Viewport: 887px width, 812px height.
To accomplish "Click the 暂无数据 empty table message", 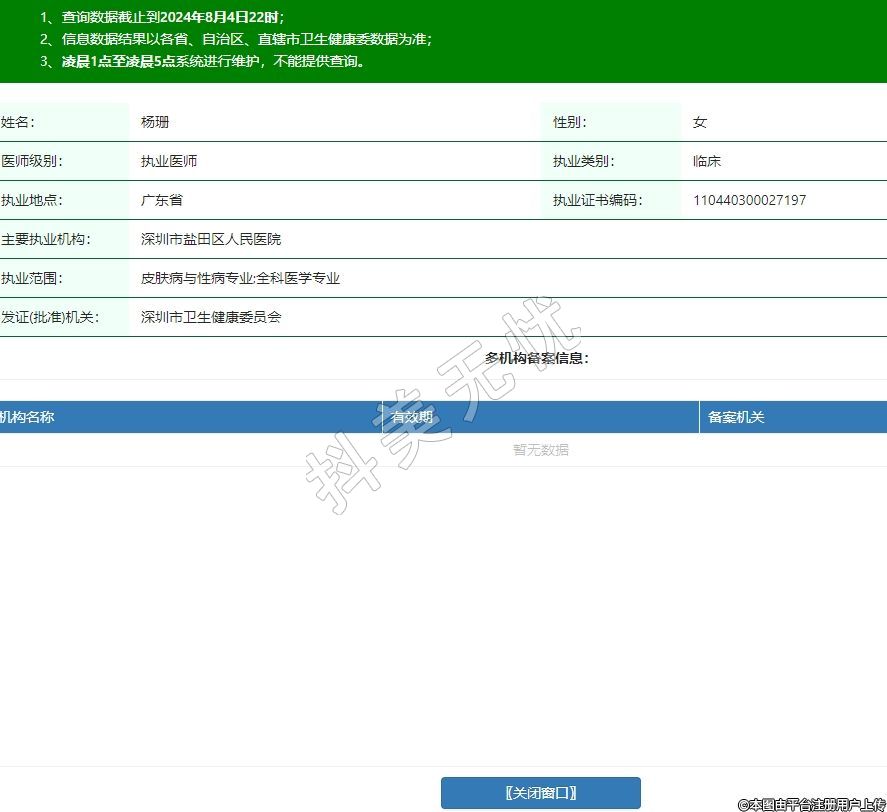I will coord(541,450).
